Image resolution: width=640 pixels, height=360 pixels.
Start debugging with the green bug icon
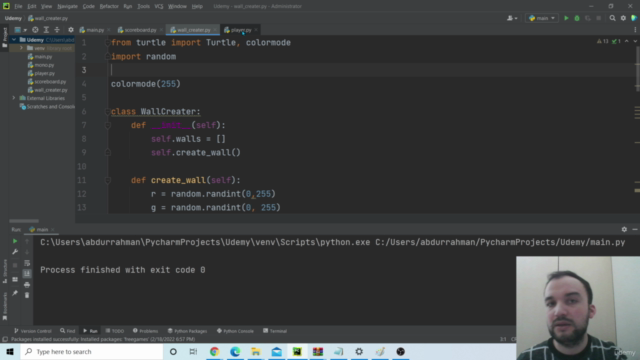click(577, 18)
